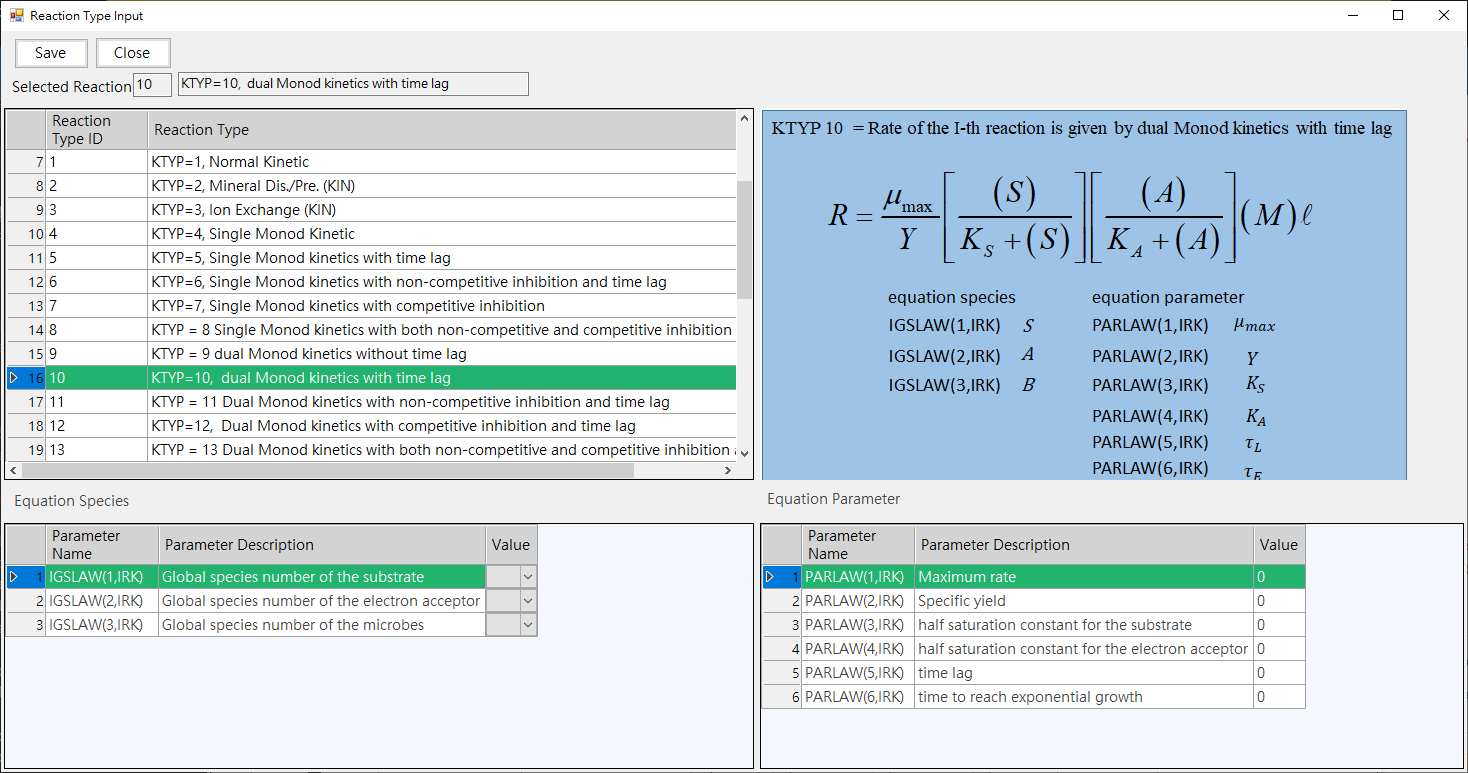Click the IGSLAW(3,IRK) parameter name cell

coord(102,625)
